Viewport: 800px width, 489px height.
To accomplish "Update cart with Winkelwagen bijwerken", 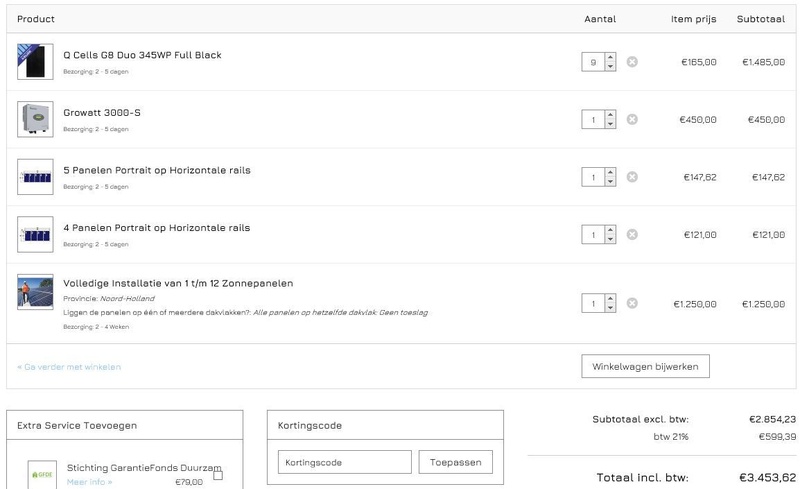I will (x=645, y=366).
